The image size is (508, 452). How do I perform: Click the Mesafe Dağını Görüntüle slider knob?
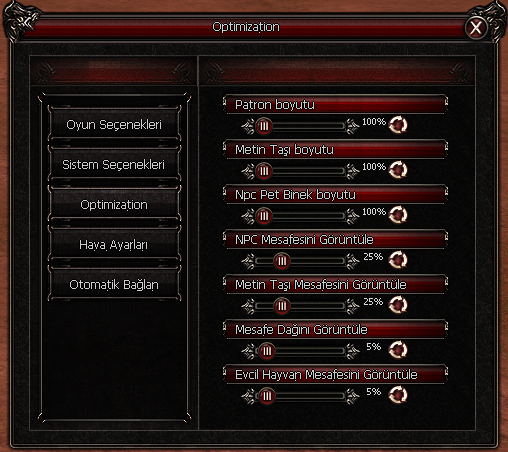click(x=267, y=351)
